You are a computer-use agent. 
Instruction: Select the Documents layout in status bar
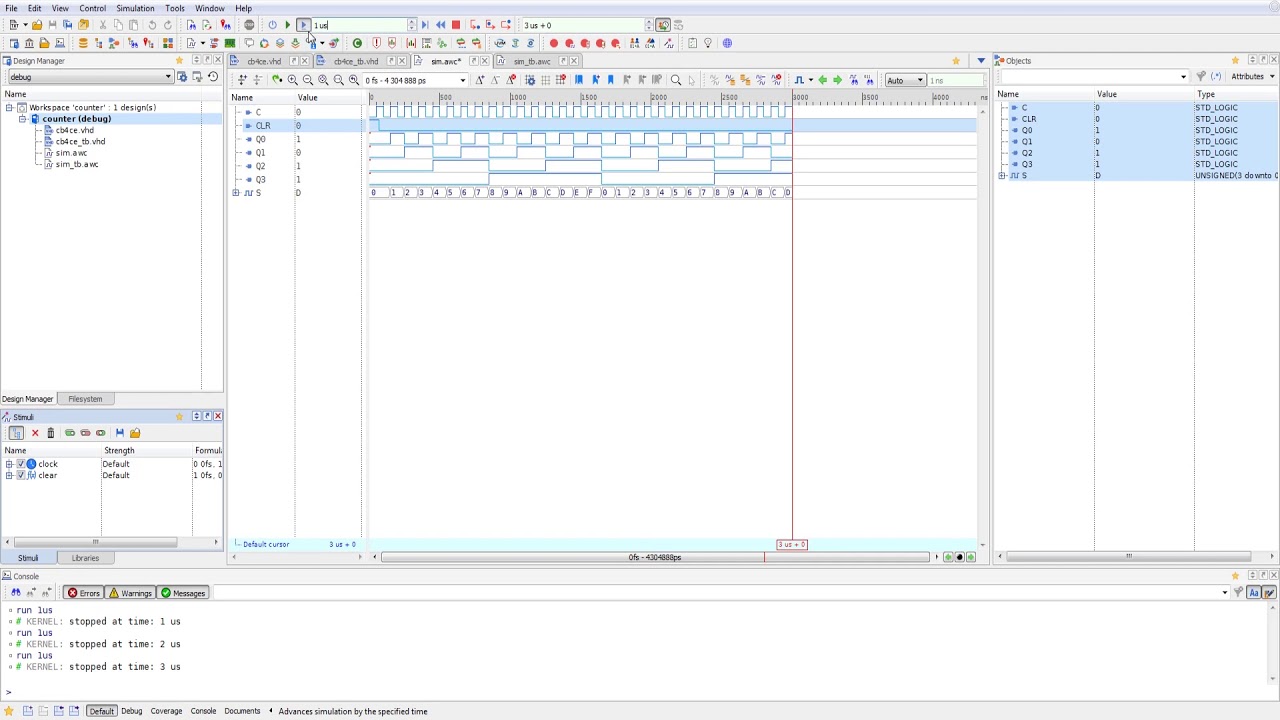(242, 711)
